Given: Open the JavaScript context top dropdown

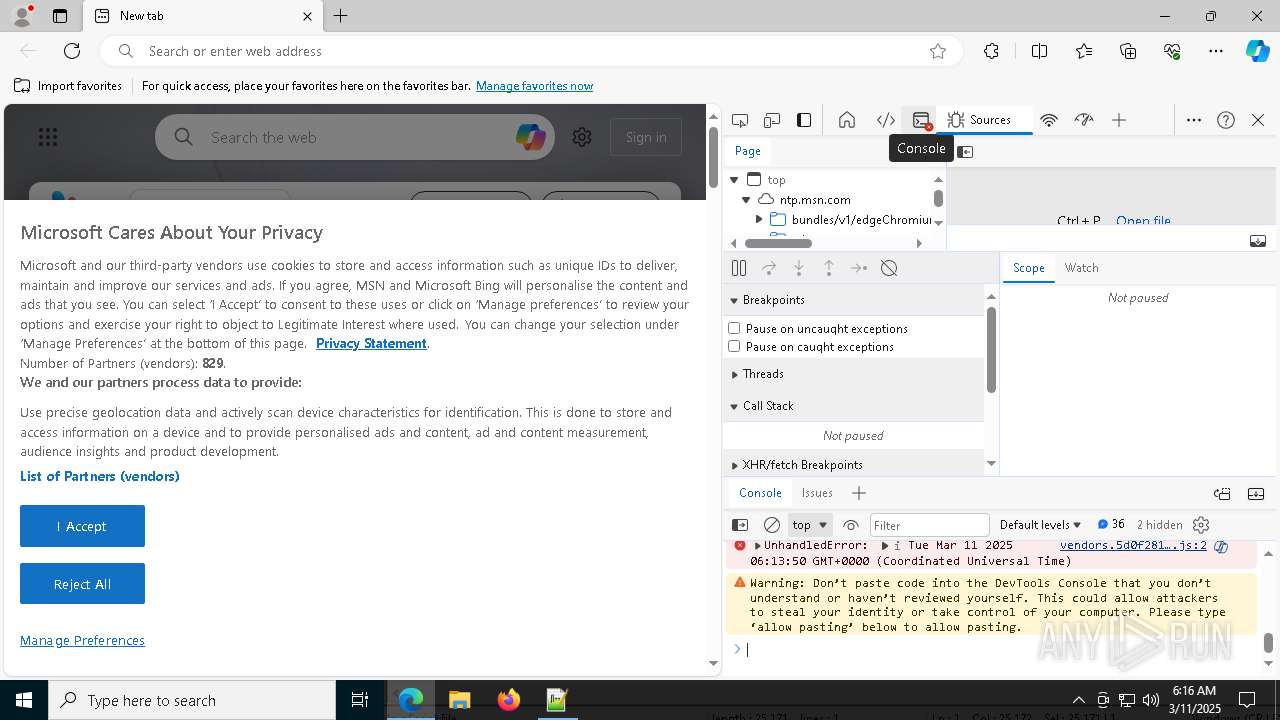Looking at the screenshot, I should coord(810,525).
